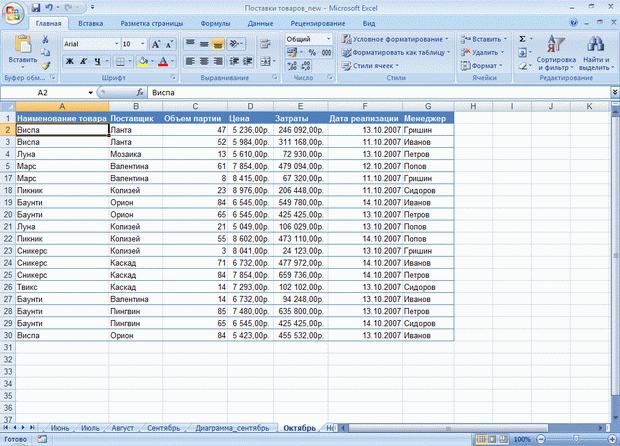Activate the format painter brush
620x446 pixels.
pyautogui.click(x=46, y=65)
